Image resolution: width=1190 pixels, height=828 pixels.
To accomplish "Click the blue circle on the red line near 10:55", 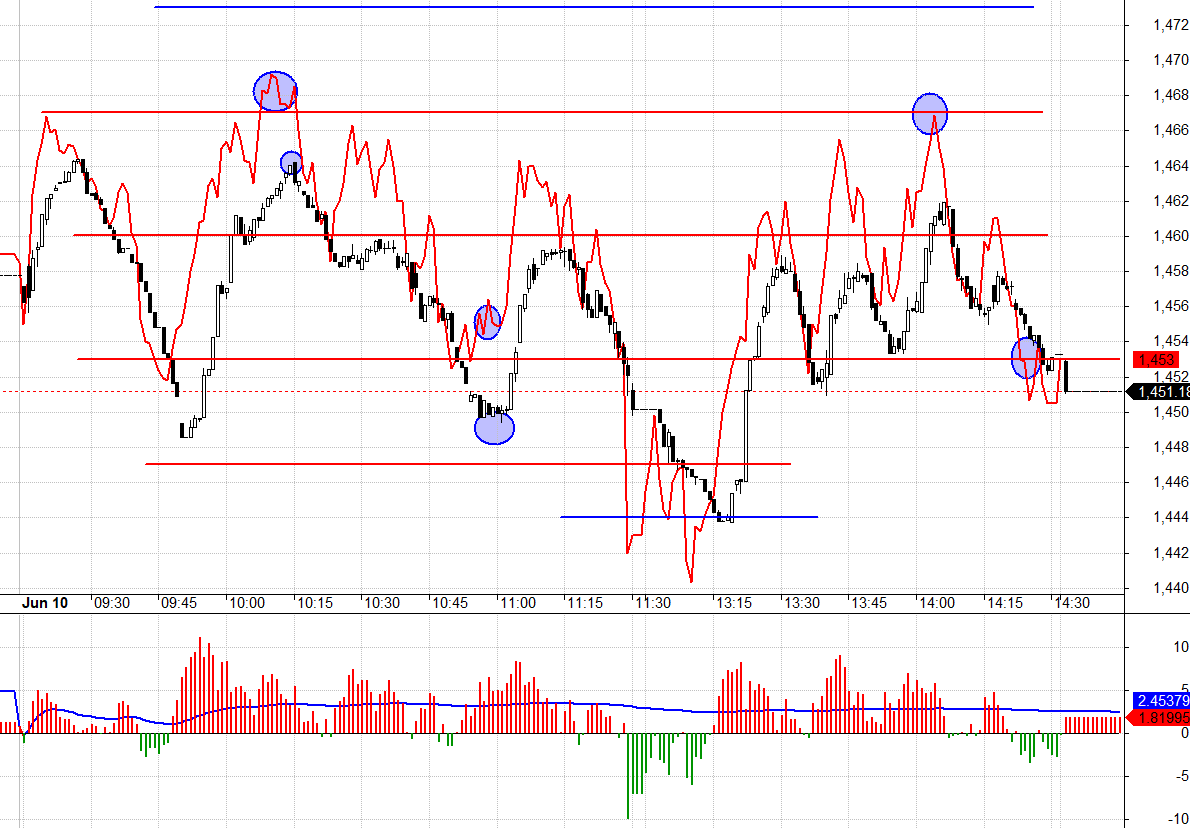I will tap(487, 322).
